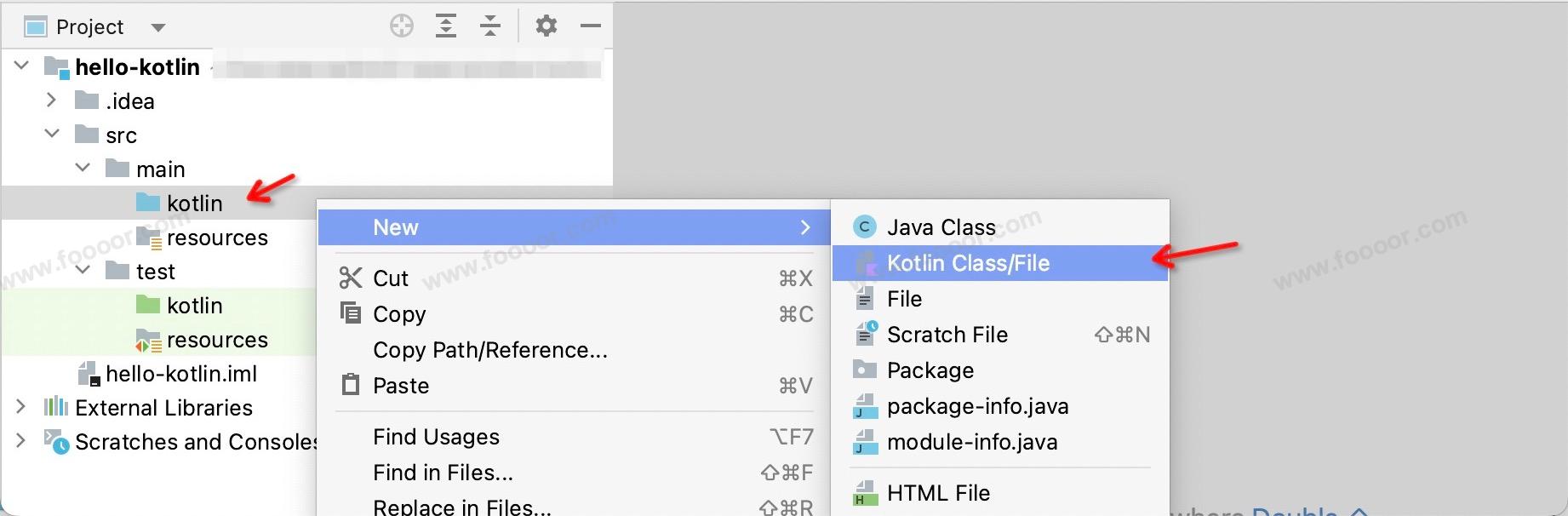
Task: Click the Java Class icon
Action: 865,227
